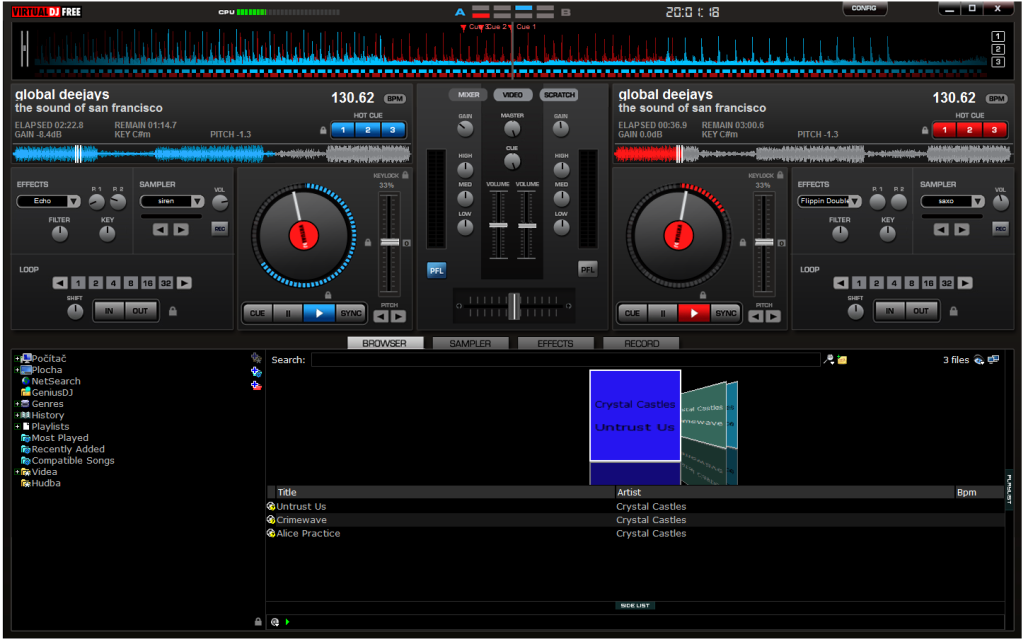Play the right deck track
Image resolution: width=1024 pixels, height=642 pixels.
694,313
